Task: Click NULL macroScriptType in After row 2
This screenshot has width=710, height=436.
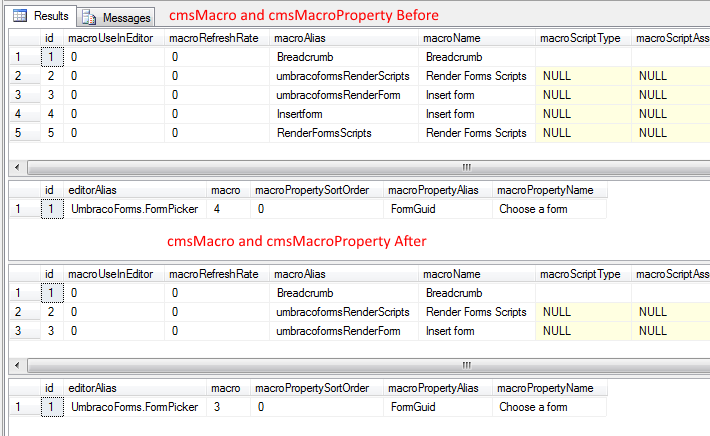Action: click(x=584, y=312)
